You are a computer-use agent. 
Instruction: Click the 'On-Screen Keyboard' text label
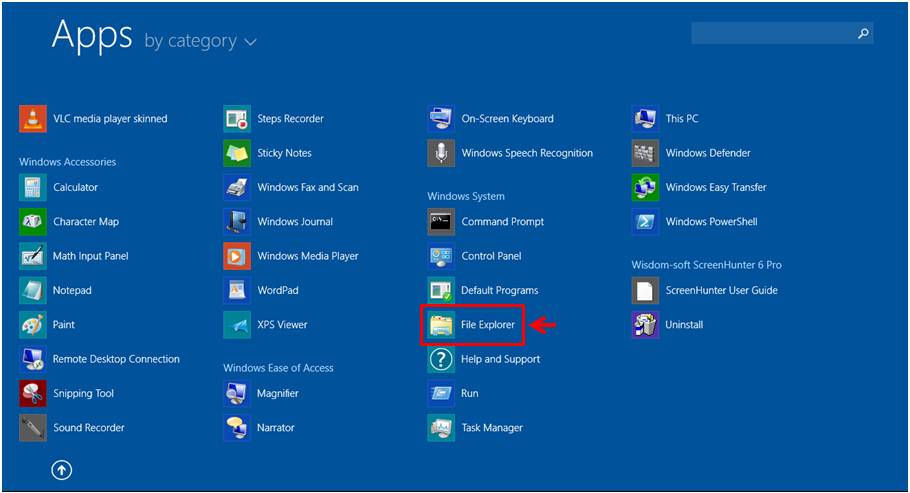pyautogui.click(x=507, y=118)
